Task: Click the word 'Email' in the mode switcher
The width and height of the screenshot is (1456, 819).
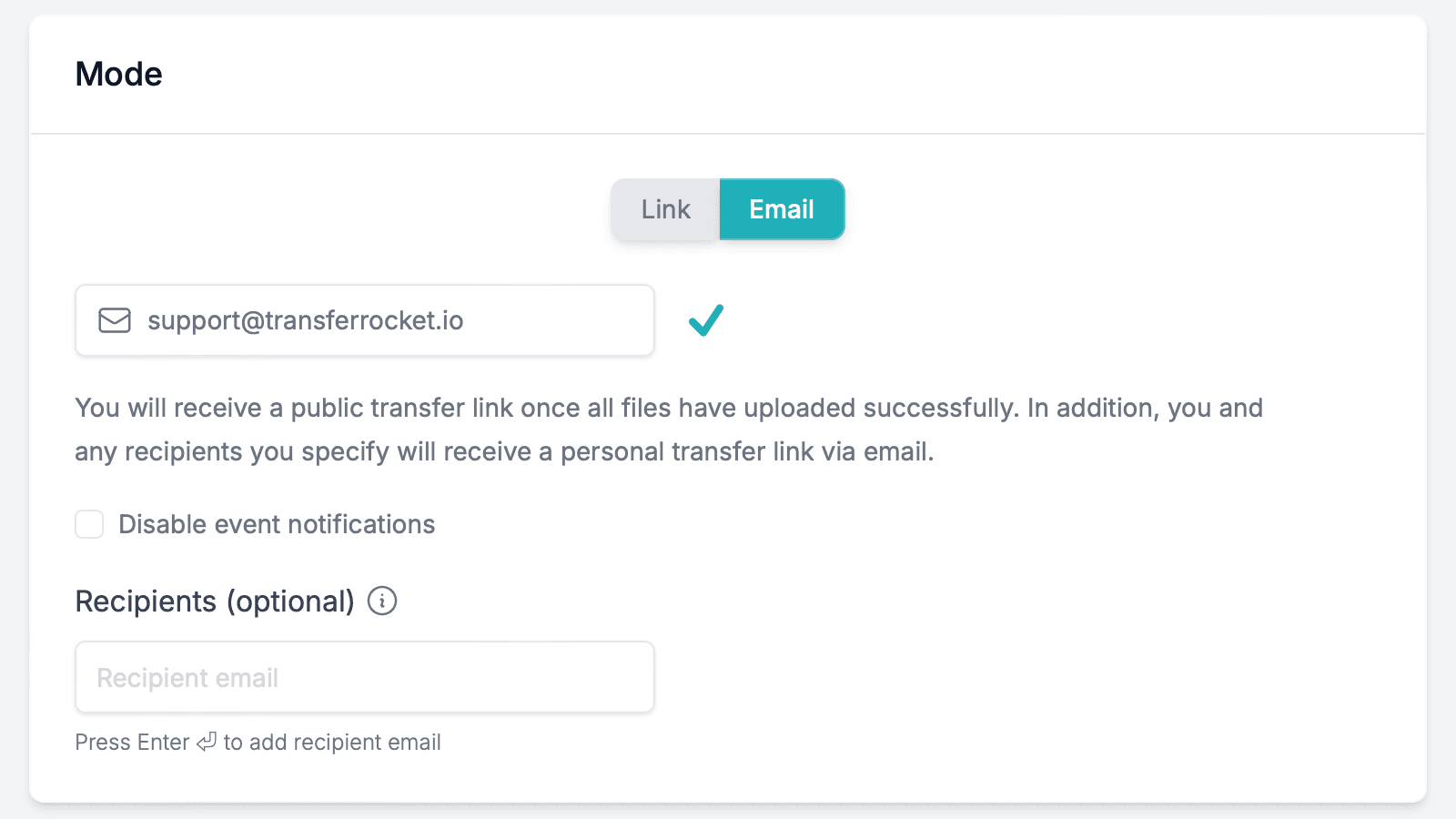Action: pos(782,209)
